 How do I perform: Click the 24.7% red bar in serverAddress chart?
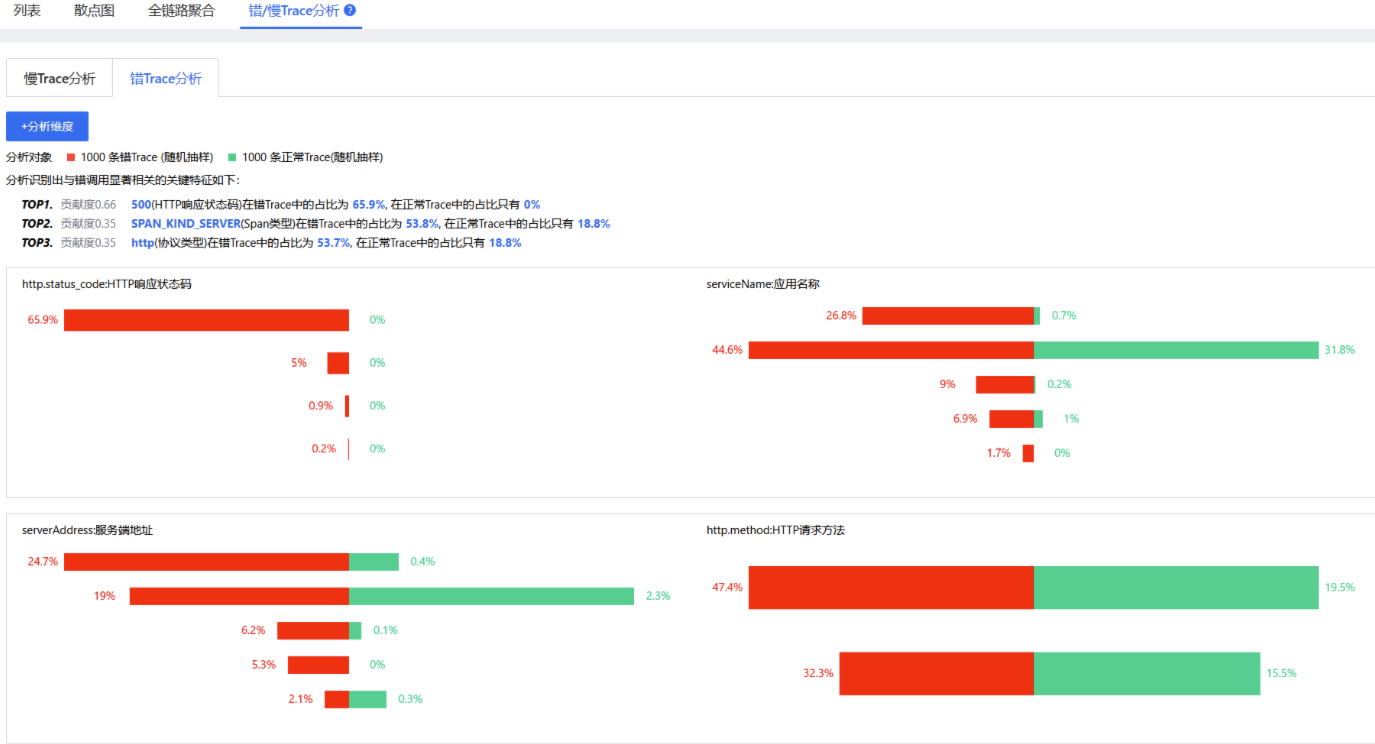point(206,562)
